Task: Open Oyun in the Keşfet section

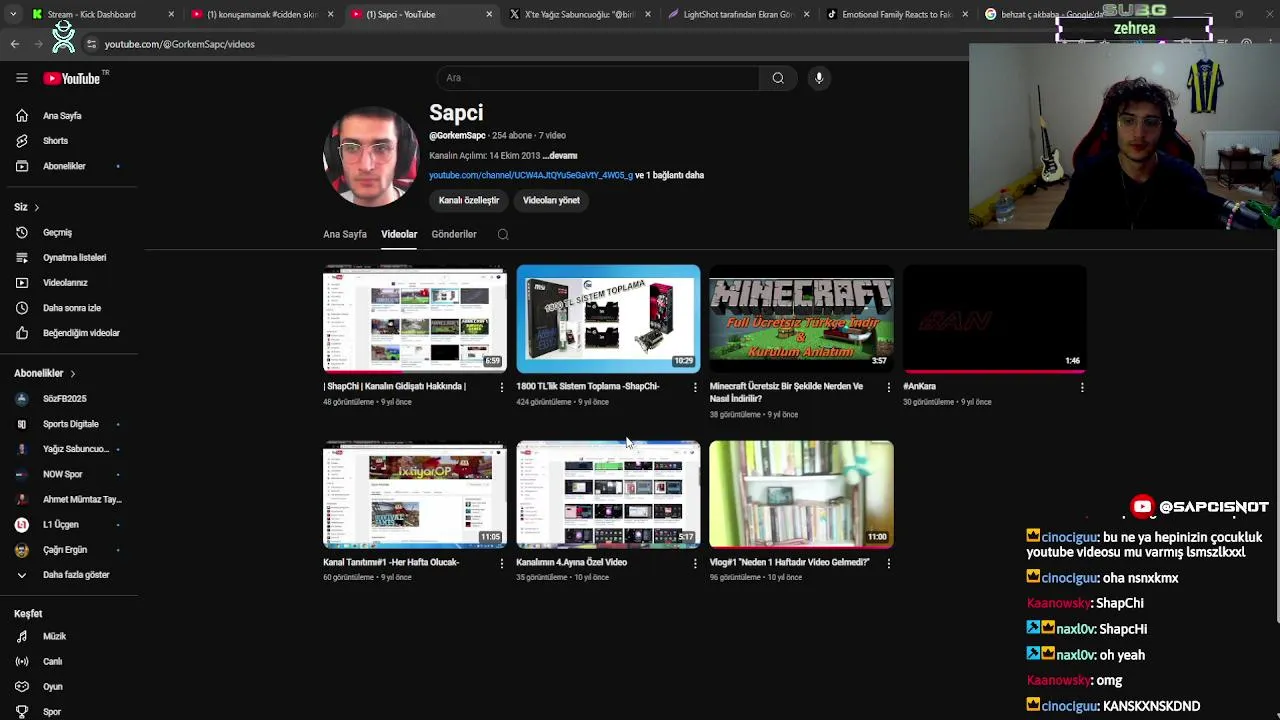Action: point(52,687)
